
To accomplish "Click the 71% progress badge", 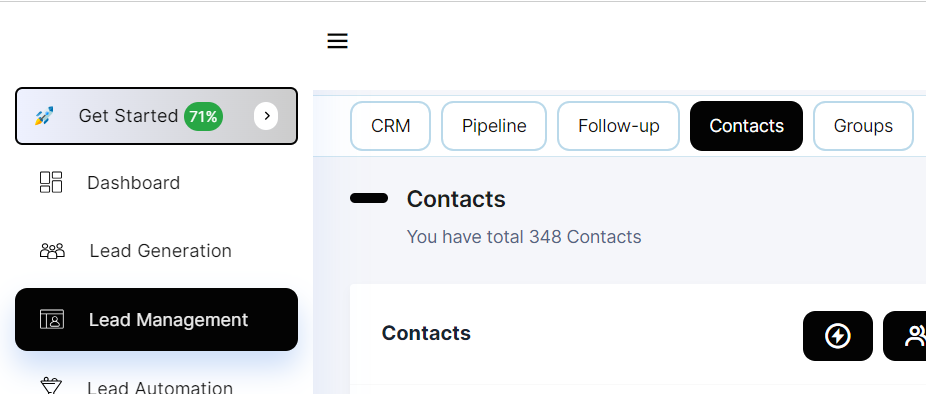I will click(x=203, y=116).
